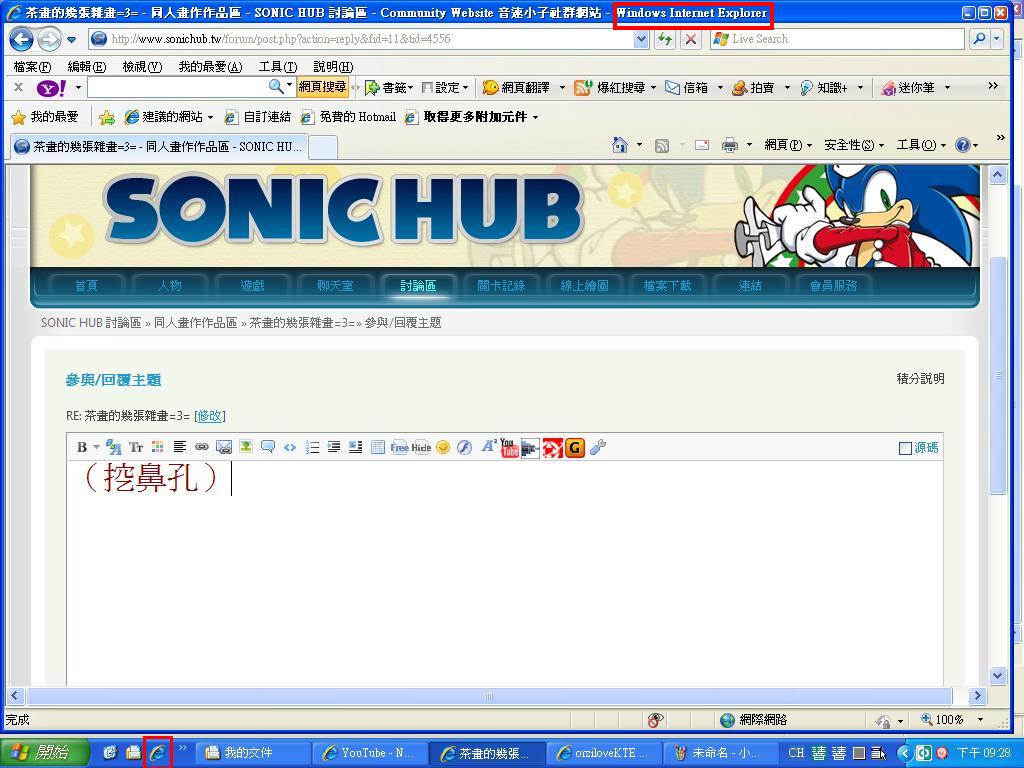Click the Free tag icon in editor
This screenshot has width=1024, height=768.
pyautogui.click(x=399, y=447)
